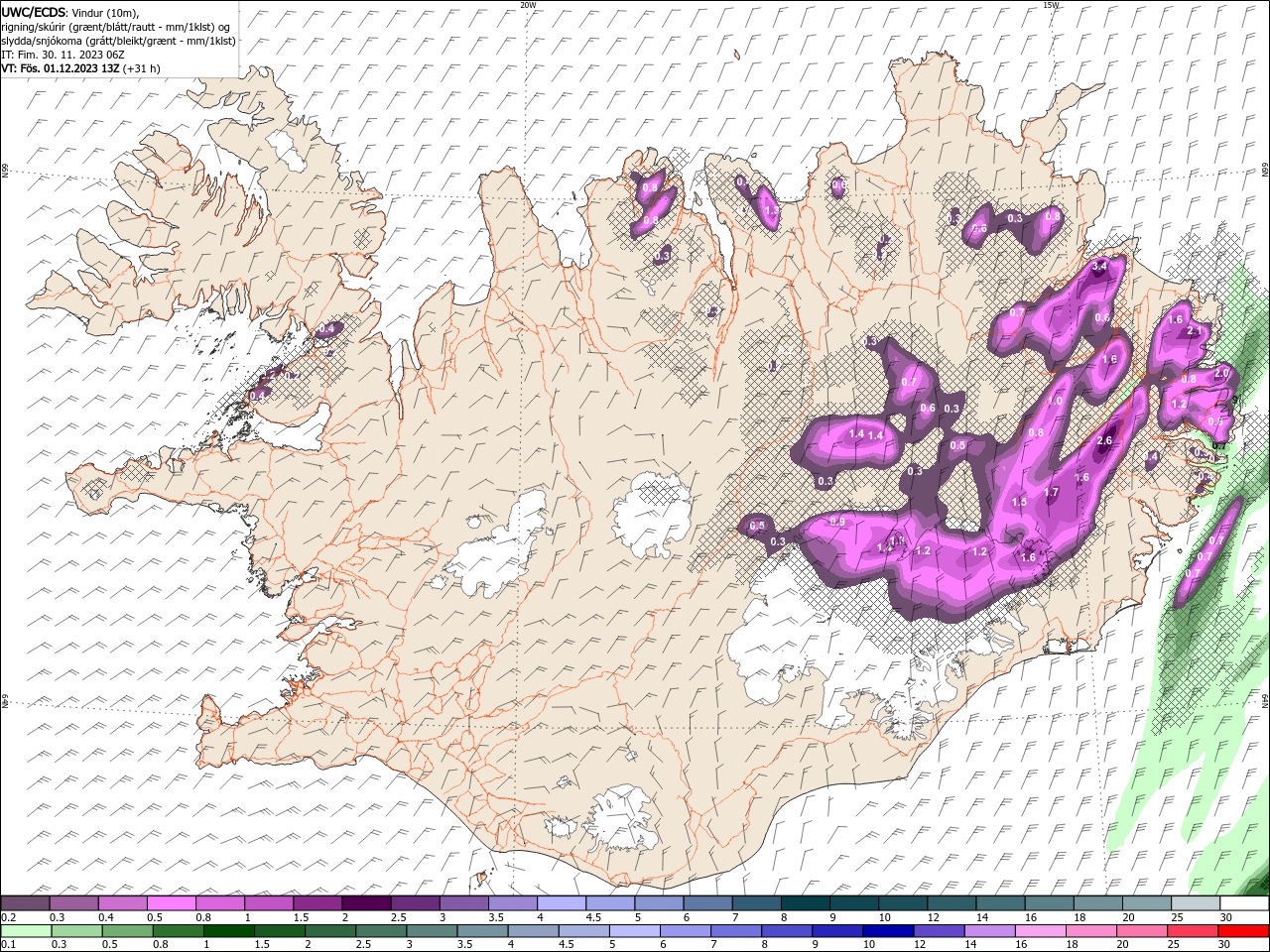Image resolution: width=1270 pixels, height=952 pixels.
Task: Click the '0.2' label in the top legend row
Action: (9, 917)
